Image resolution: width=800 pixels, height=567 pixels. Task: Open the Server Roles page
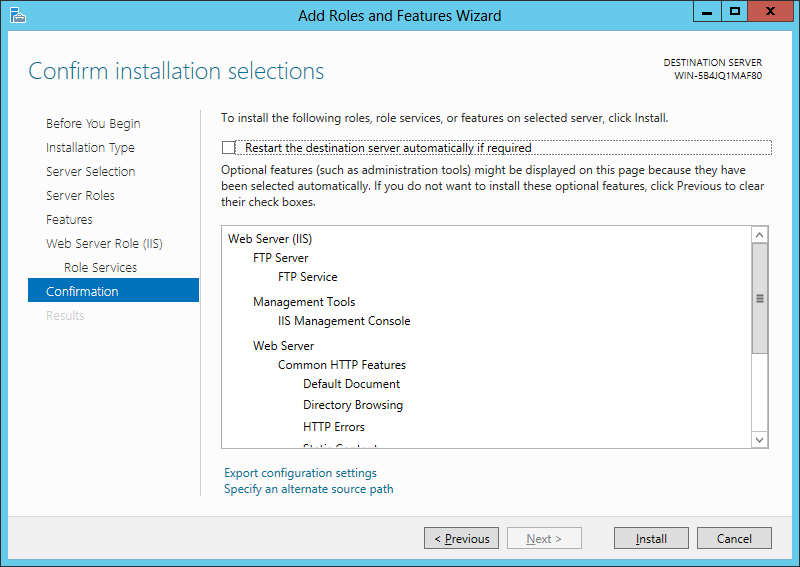[x=80, y=196]
